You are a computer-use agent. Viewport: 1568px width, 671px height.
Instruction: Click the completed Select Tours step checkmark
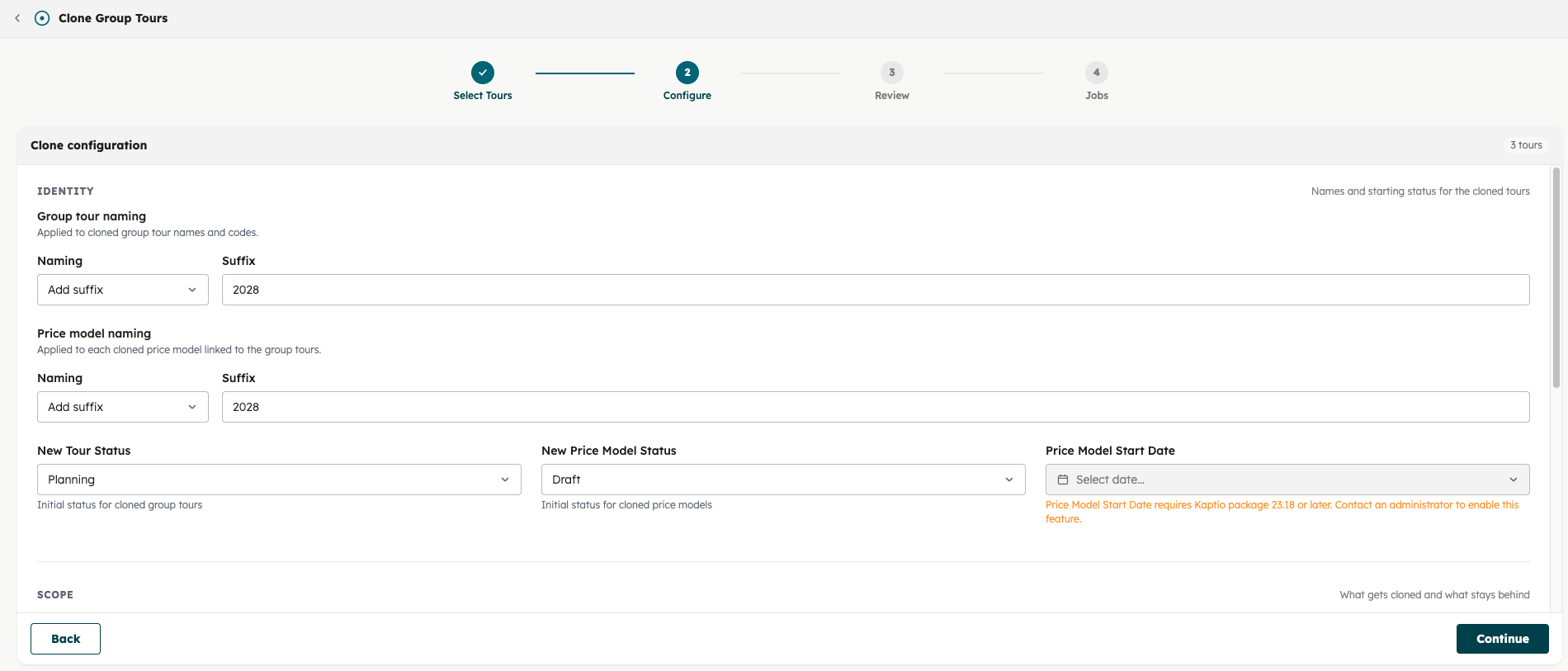coord(483,73)
